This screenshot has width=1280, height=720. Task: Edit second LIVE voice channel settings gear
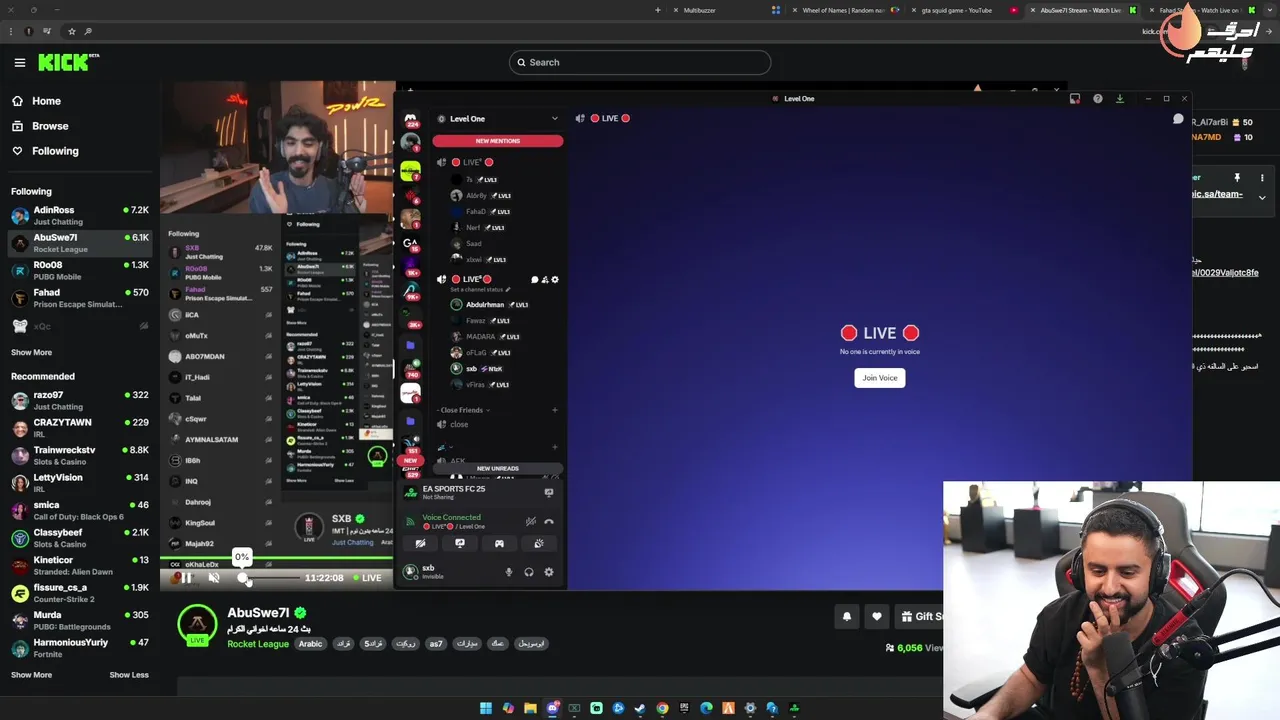point(555,280)
